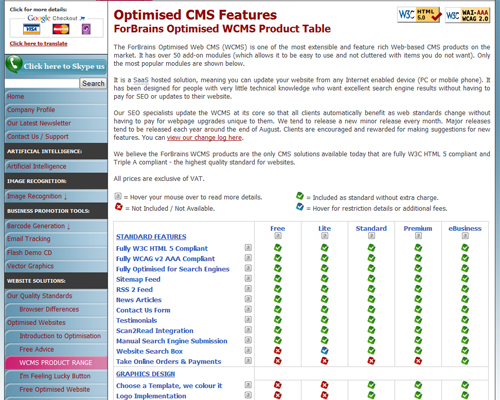Click the Free column header
Image resolution: width=500 pixels, height=400 pixels.
[x=278, y=228]
